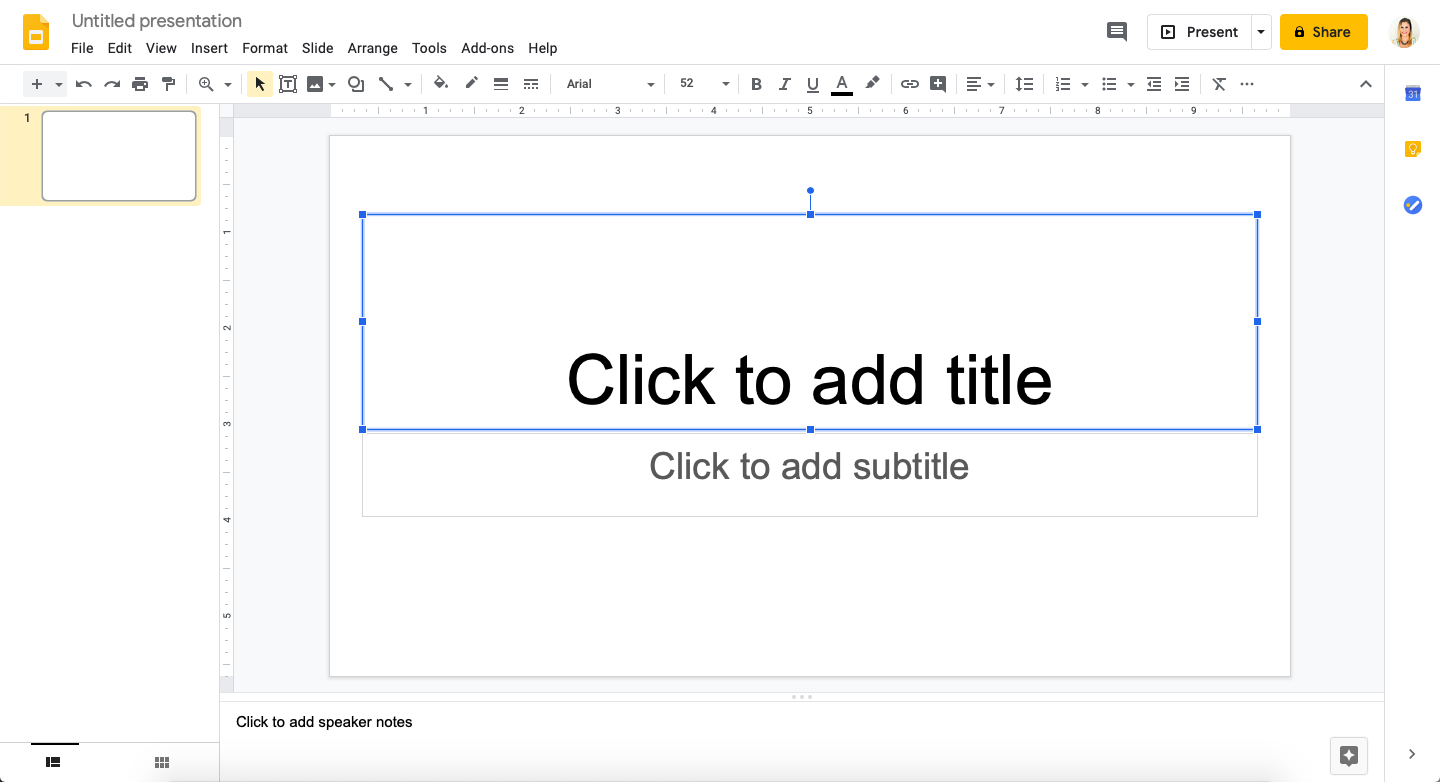Open the text color swatch
1440x782 pixels.
(842, 84)
